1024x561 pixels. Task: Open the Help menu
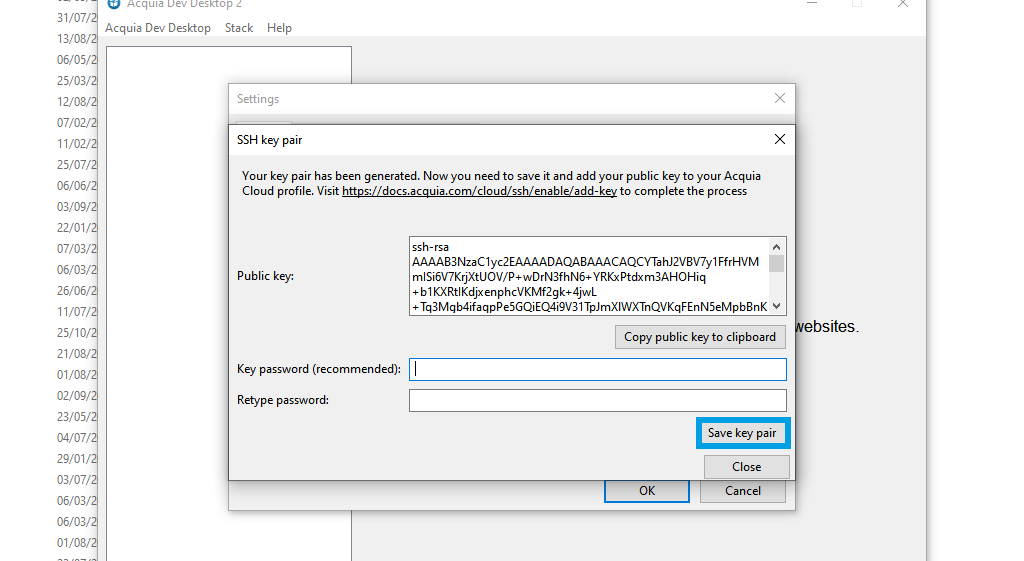pos(279,28)
